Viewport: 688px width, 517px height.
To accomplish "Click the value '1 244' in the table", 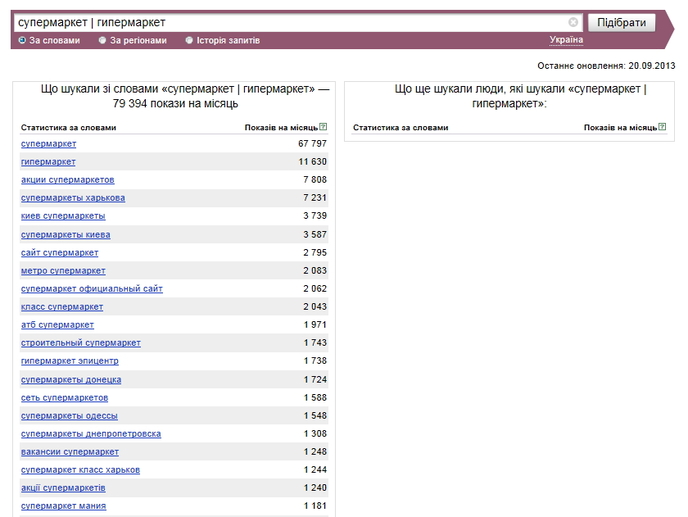I will coord(315,470).
